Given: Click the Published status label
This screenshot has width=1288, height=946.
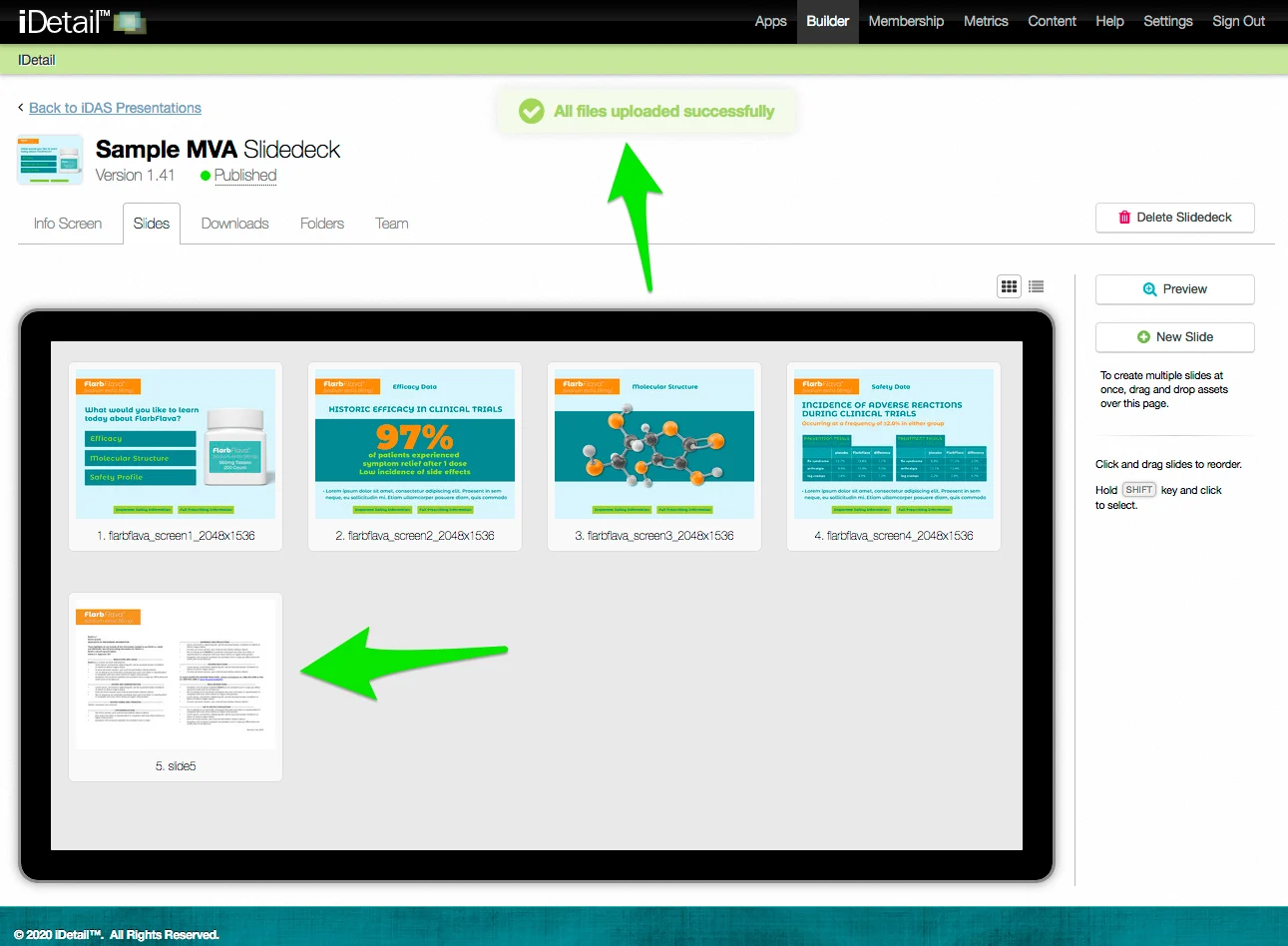Looking at the screenshot, I should (x=245, y=176).
